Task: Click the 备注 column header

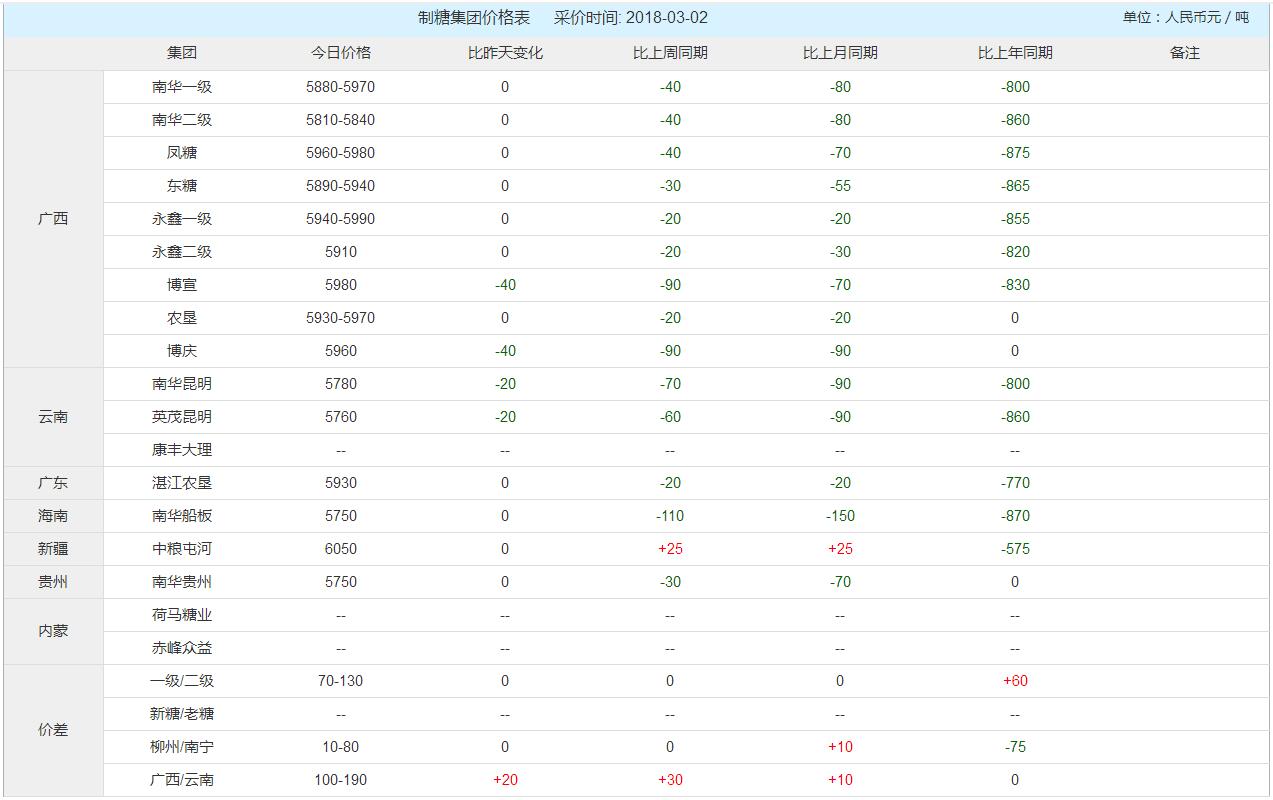Action: (x=1184, y=53)
